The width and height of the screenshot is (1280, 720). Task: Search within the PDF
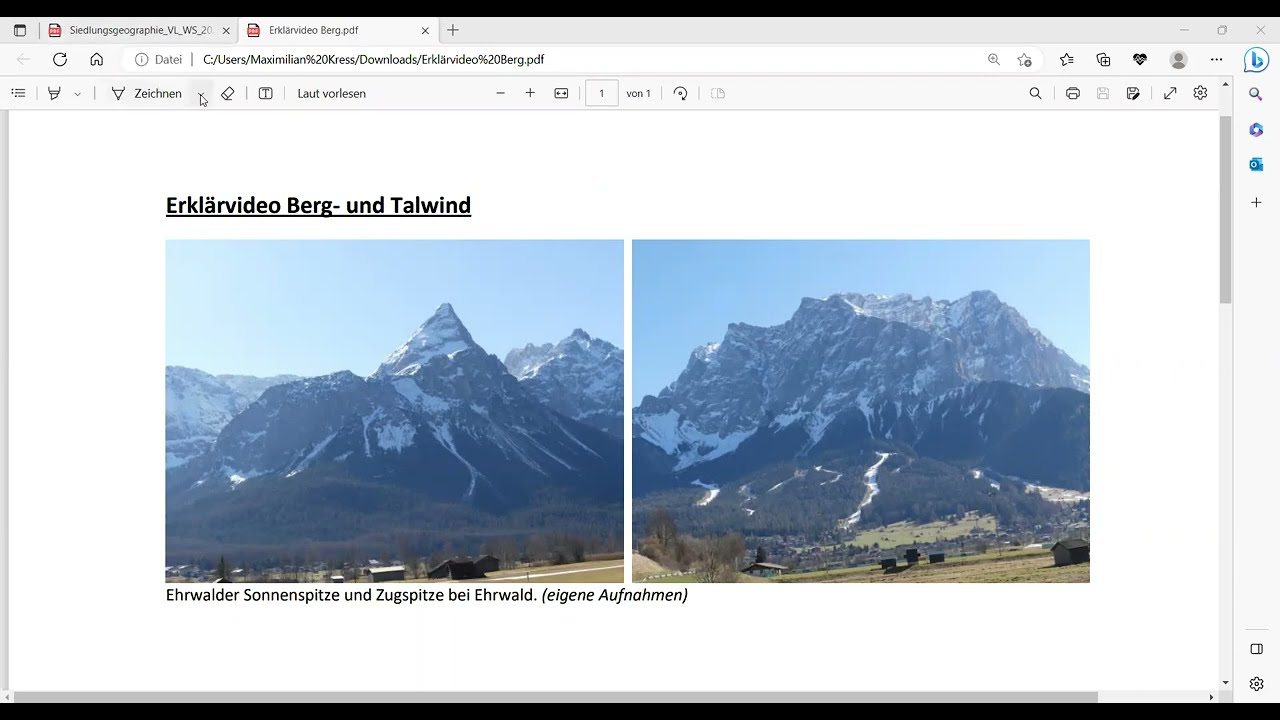click(1036, 93)
